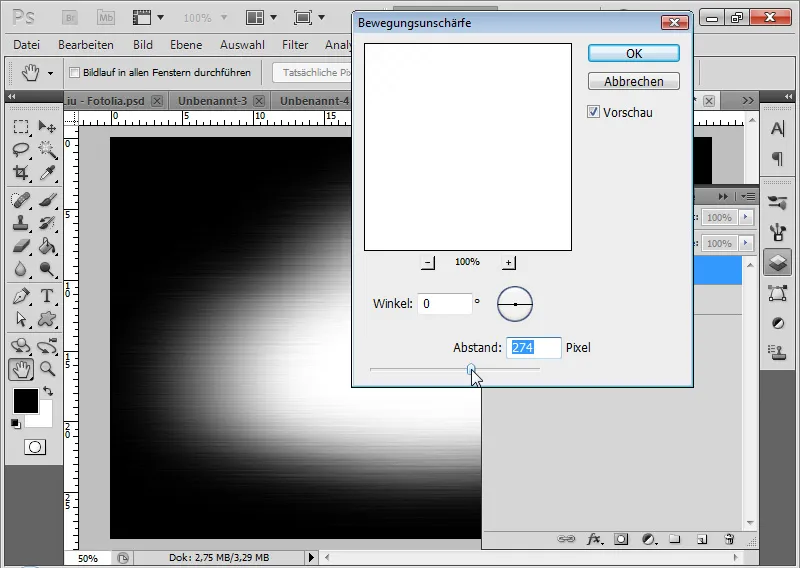
Task: Select the Magic Wand tool
Action: tap(47, 150)
